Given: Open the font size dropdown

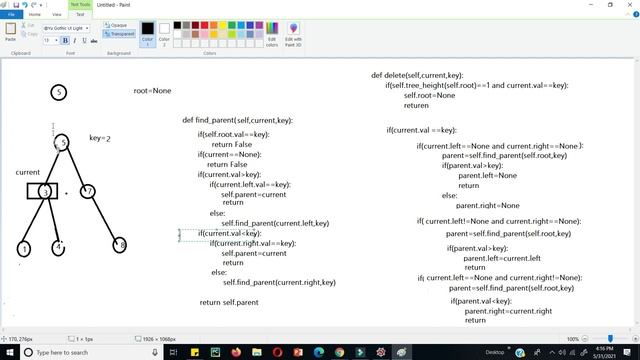Looking at the screenshot, I should pyautogui.click(x=56, y=40).
